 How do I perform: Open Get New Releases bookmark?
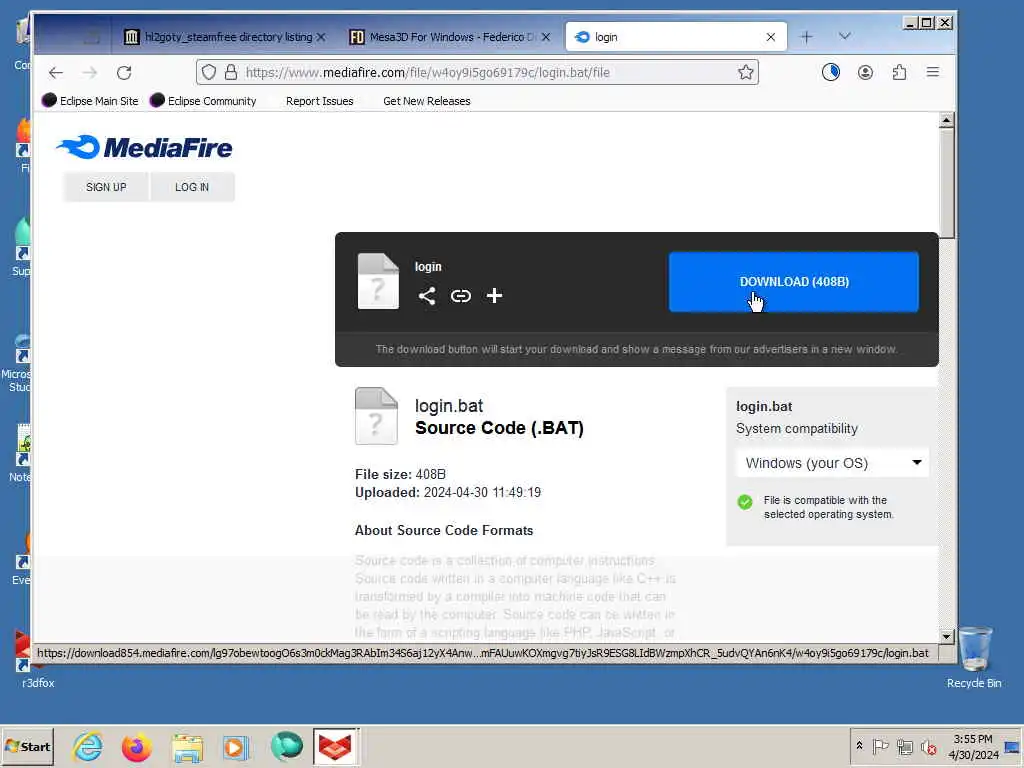(426, 101)
